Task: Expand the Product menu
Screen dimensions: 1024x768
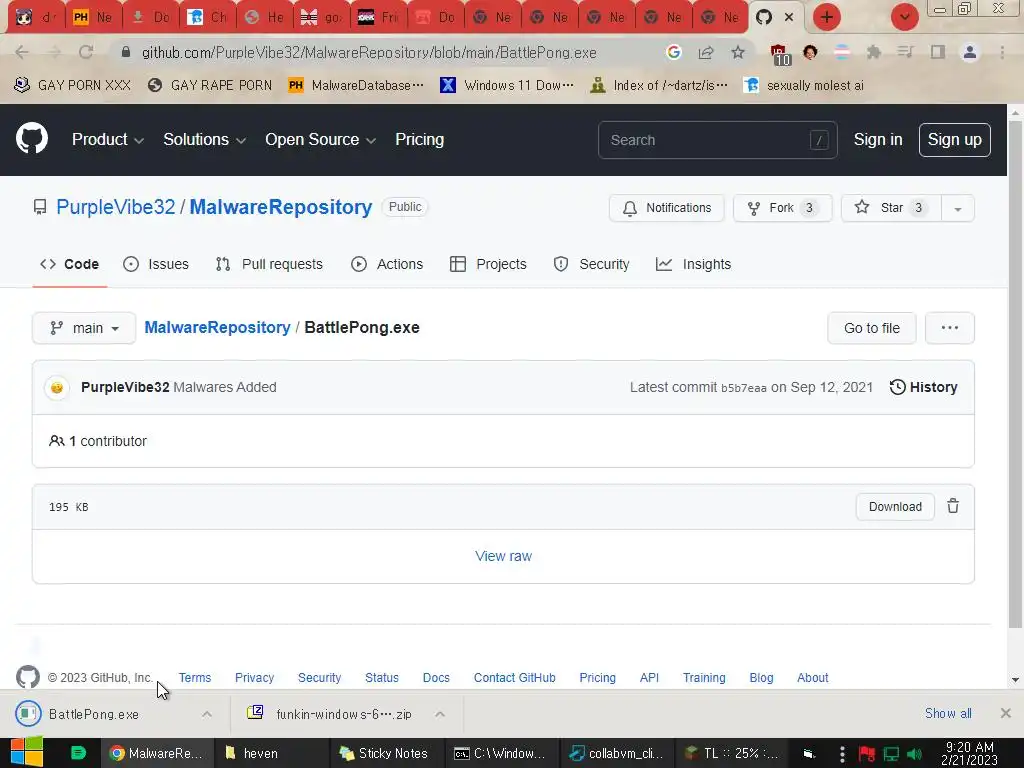Action: (x=108, y=140)
